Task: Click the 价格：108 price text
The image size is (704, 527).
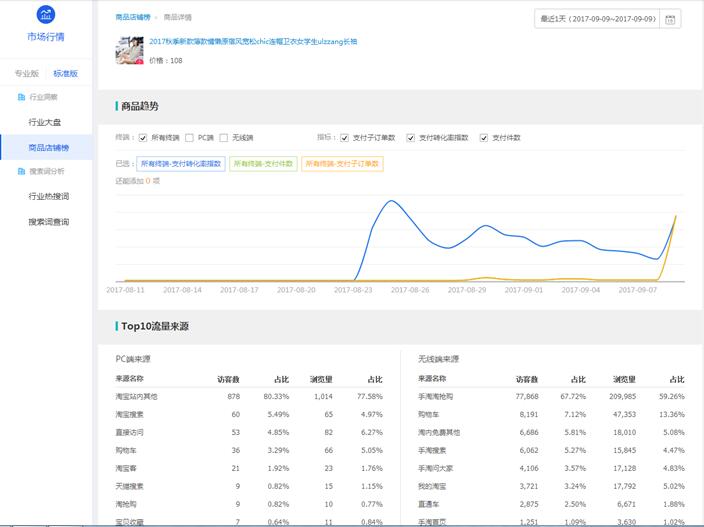Action: click(x=166, y=61)
